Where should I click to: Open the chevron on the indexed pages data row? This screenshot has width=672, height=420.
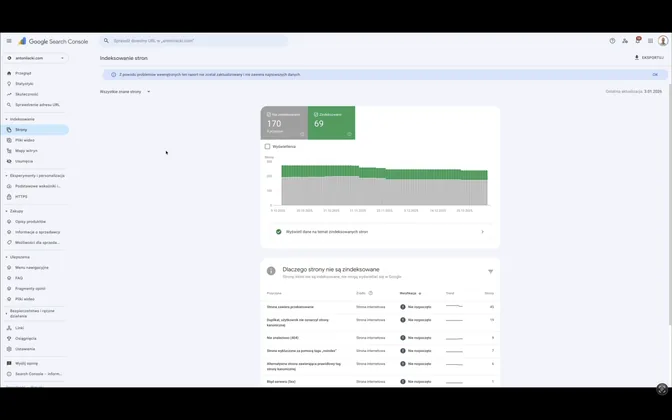tap(482, 232)
